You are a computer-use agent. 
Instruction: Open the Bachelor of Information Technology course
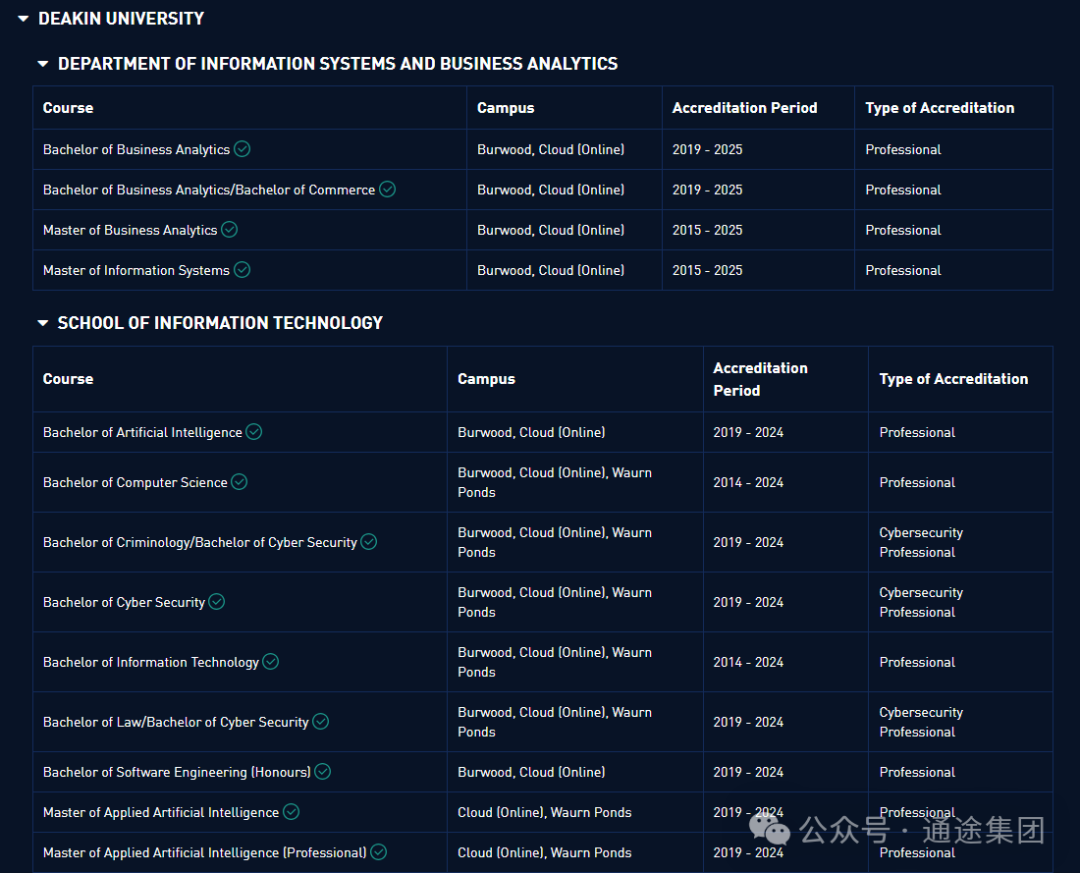tap(151, 662)
